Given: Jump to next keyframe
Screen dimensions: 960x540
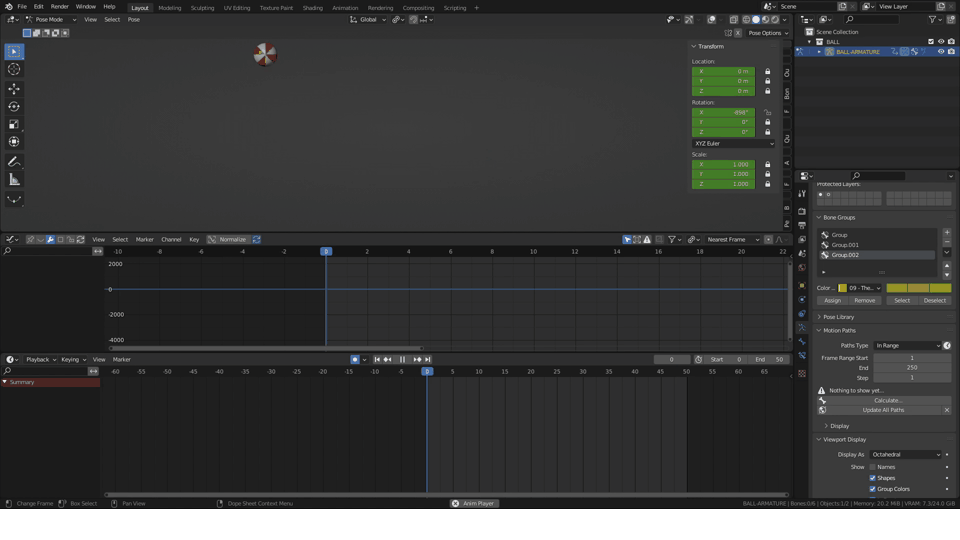Looking at the screenshot, I should tap(418, 359).
